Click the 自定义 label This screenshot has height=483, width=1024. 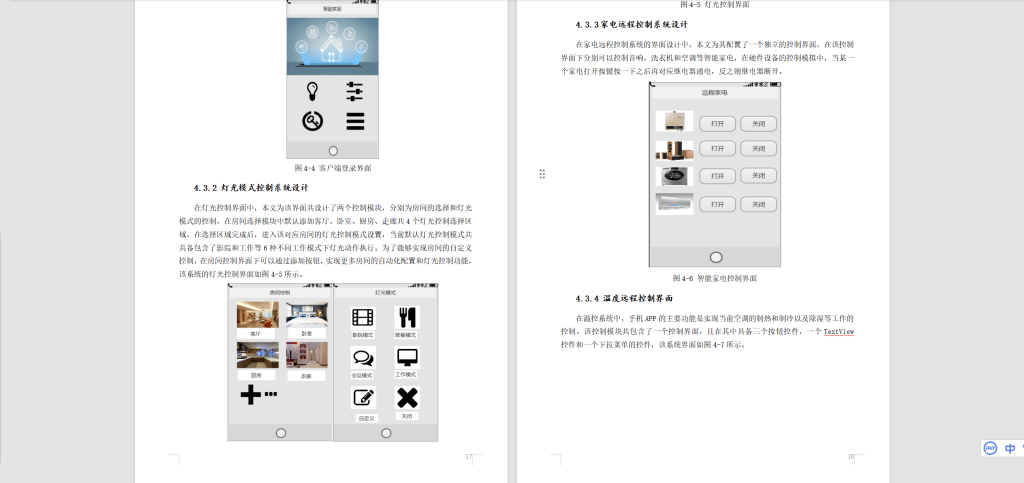coord(366,418)
